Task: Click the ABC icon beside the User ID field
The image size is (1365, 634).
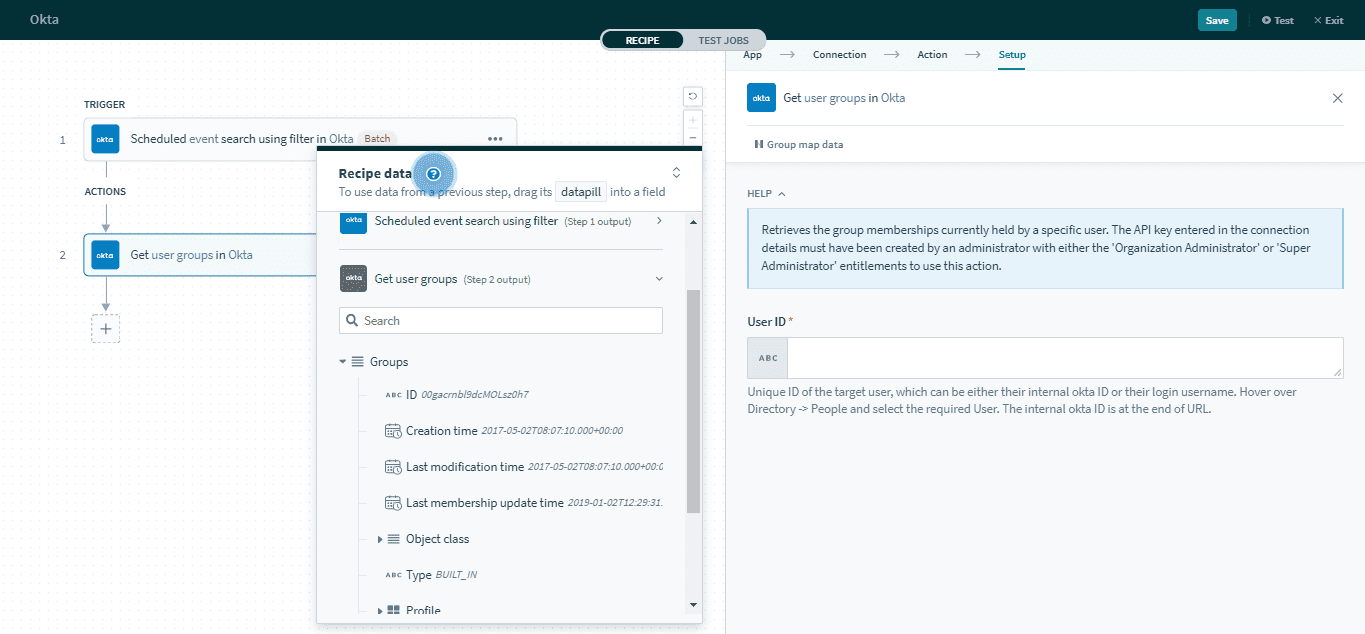Action: coord(766,357)
